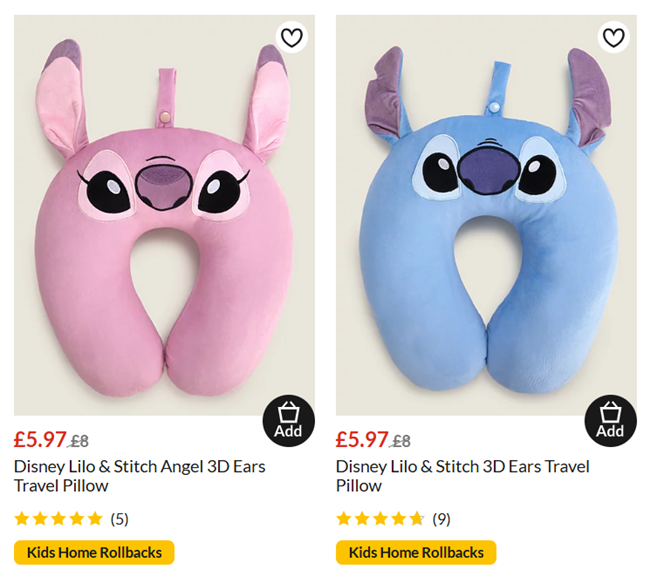Select the Kids Home Rollbacks badge under Angel pillow
The height and width of the screenshot is (583, 650).
94,552
